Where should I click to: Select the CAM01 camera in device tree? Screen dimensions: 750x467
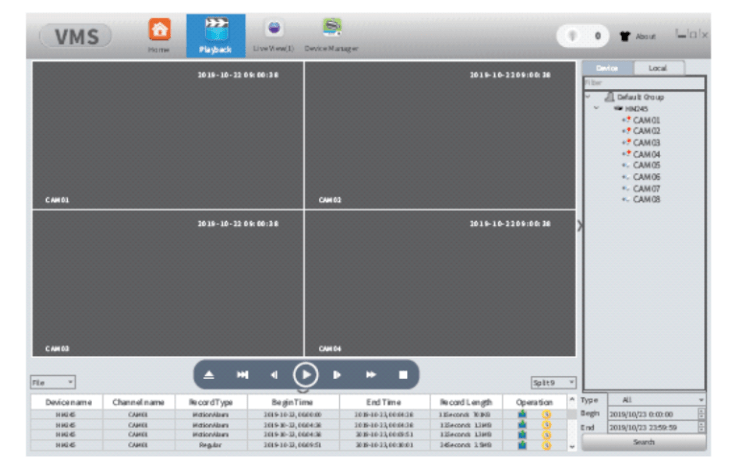(646, 120)
